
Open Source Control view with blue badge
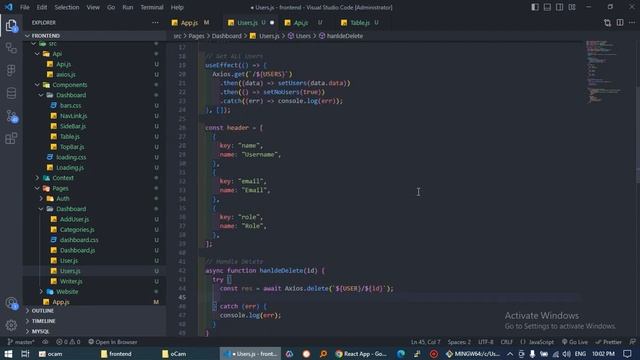(x=11, y=116)
